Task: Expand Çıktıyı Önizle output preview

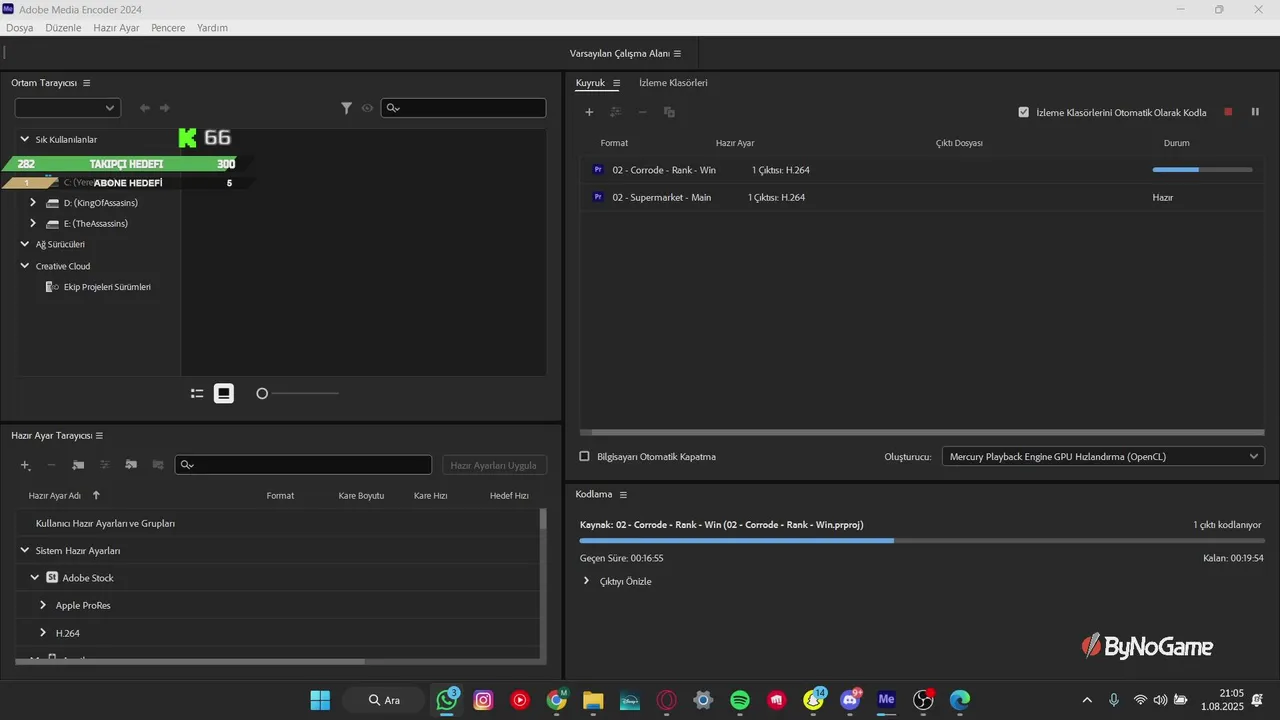Action: pos(586,581)
